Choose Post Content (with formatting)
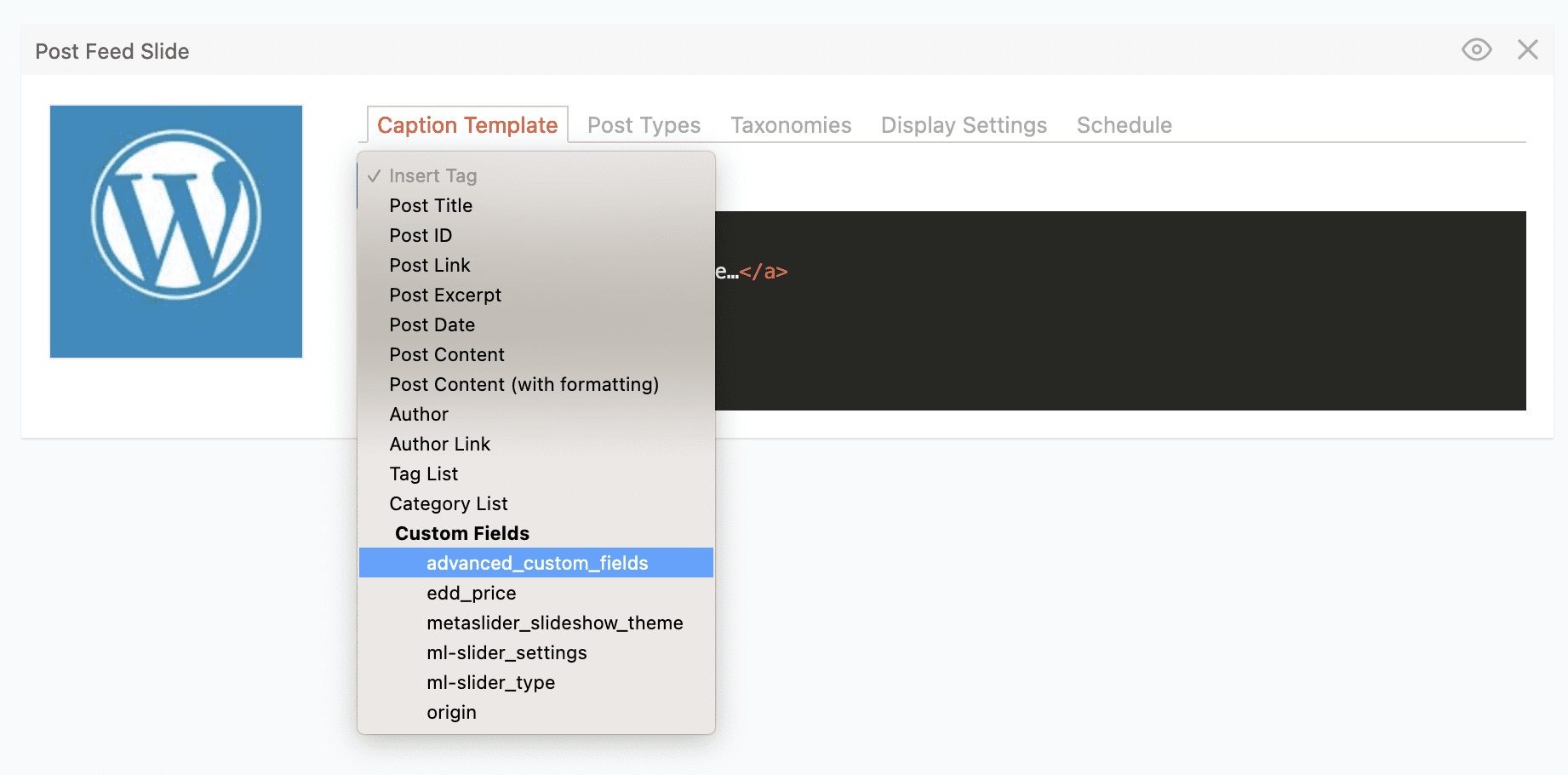The image size is (1568, 775). 524,384
